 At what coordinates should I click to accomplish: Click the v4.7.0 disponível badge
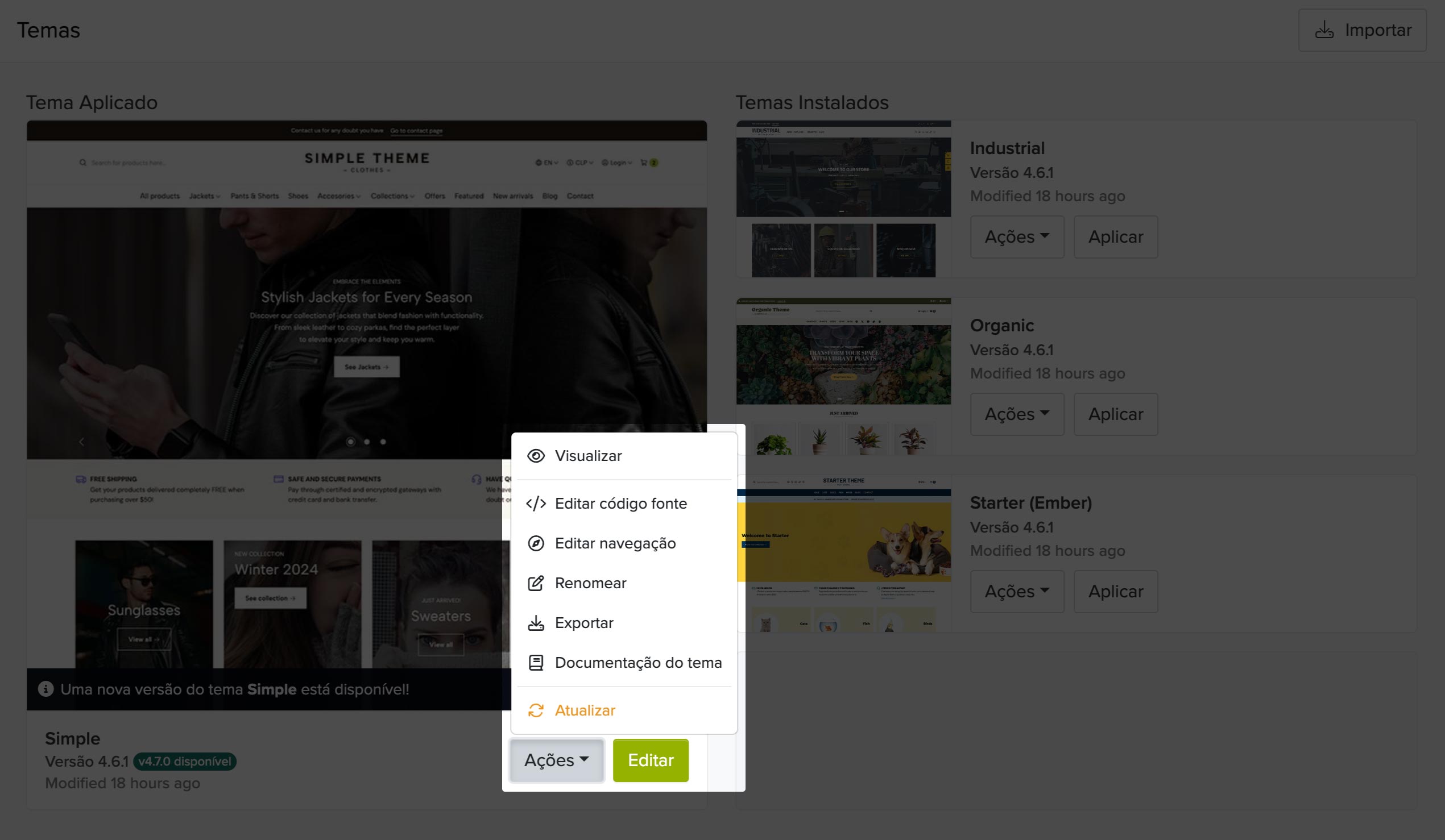point(185,762)
